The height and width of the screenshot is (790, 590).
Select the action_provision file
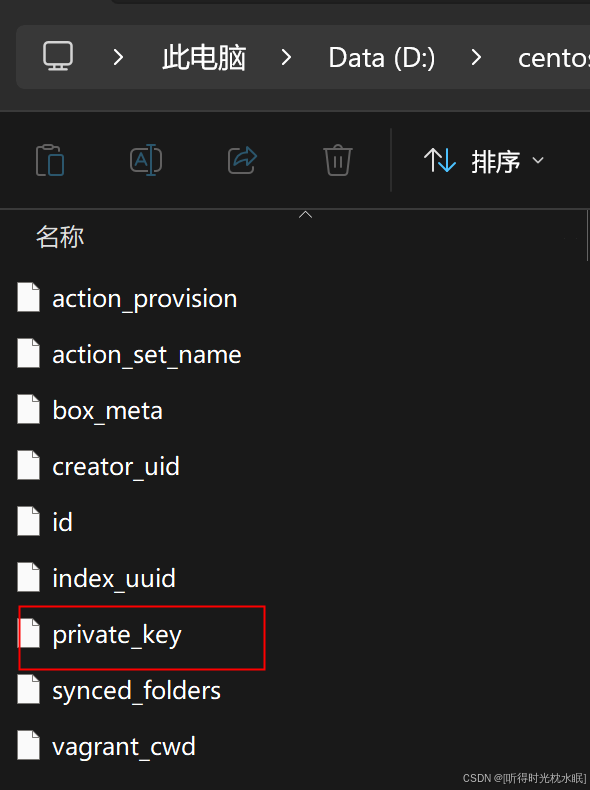(x=145, y=299)
